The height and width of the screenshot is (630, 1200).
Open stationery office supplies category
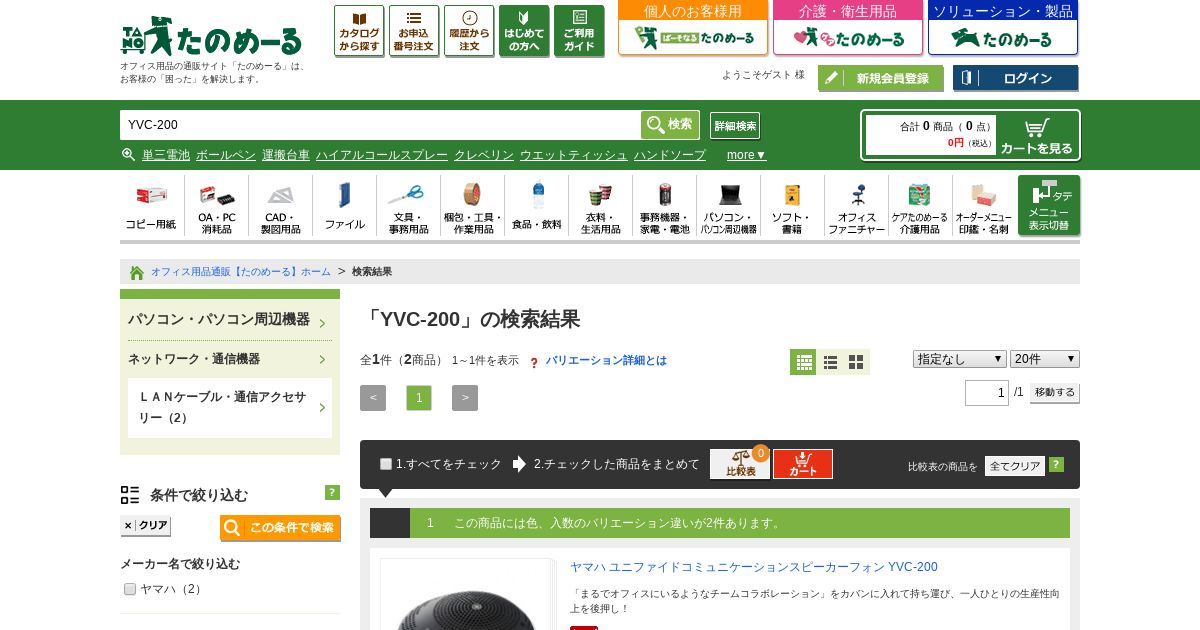[x=408, y=206]
